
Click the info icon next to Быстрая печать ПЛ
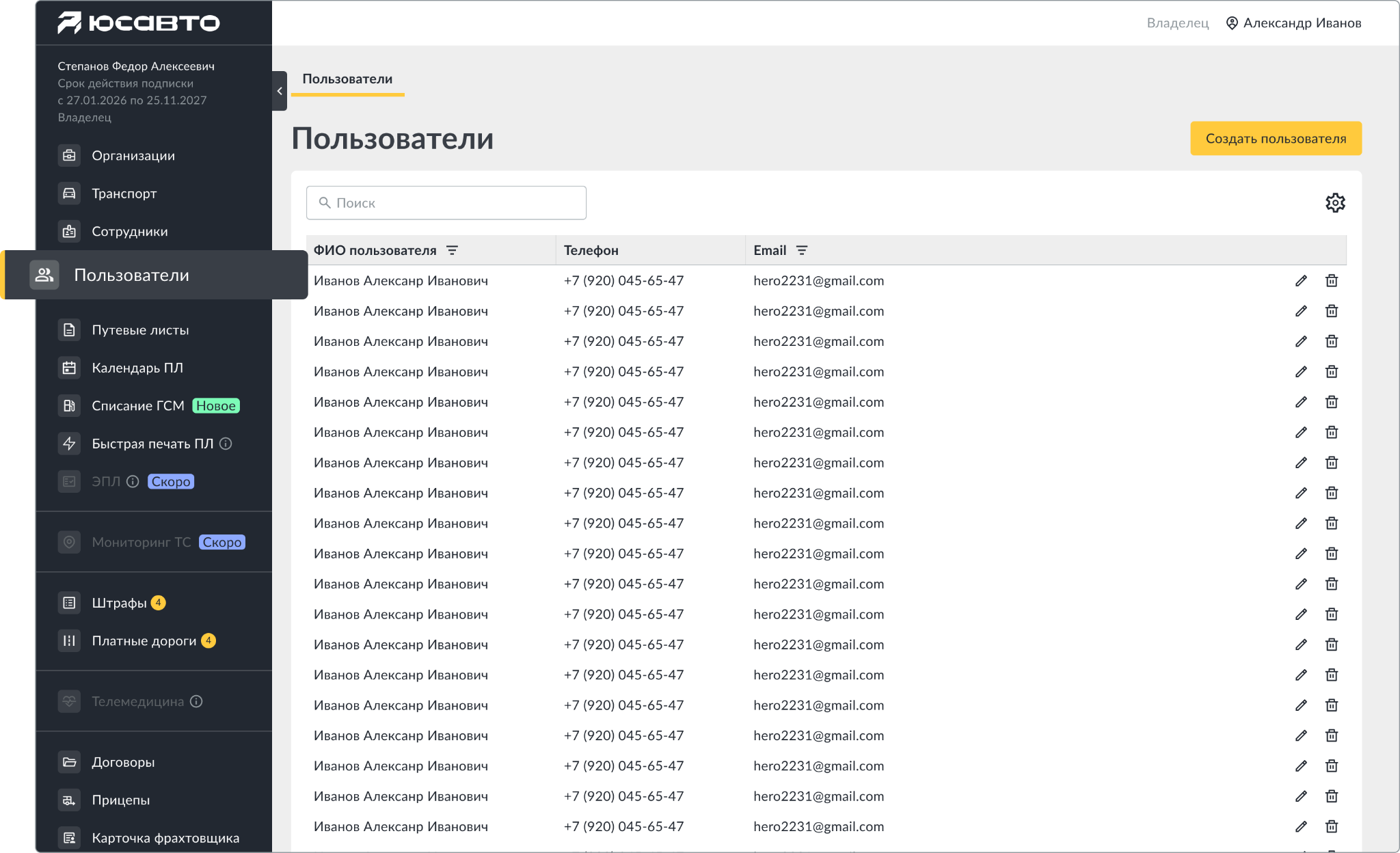[226, 444]
